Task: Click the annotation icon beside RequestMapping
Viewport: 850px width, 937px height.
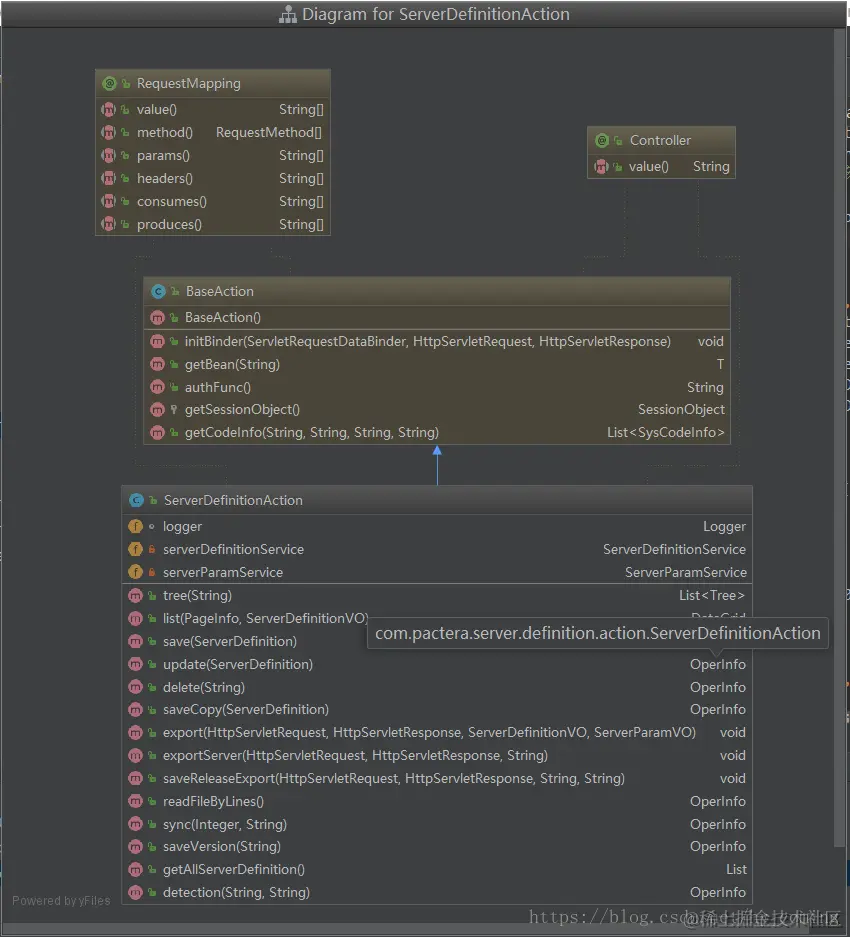Action: click(109, 83)
